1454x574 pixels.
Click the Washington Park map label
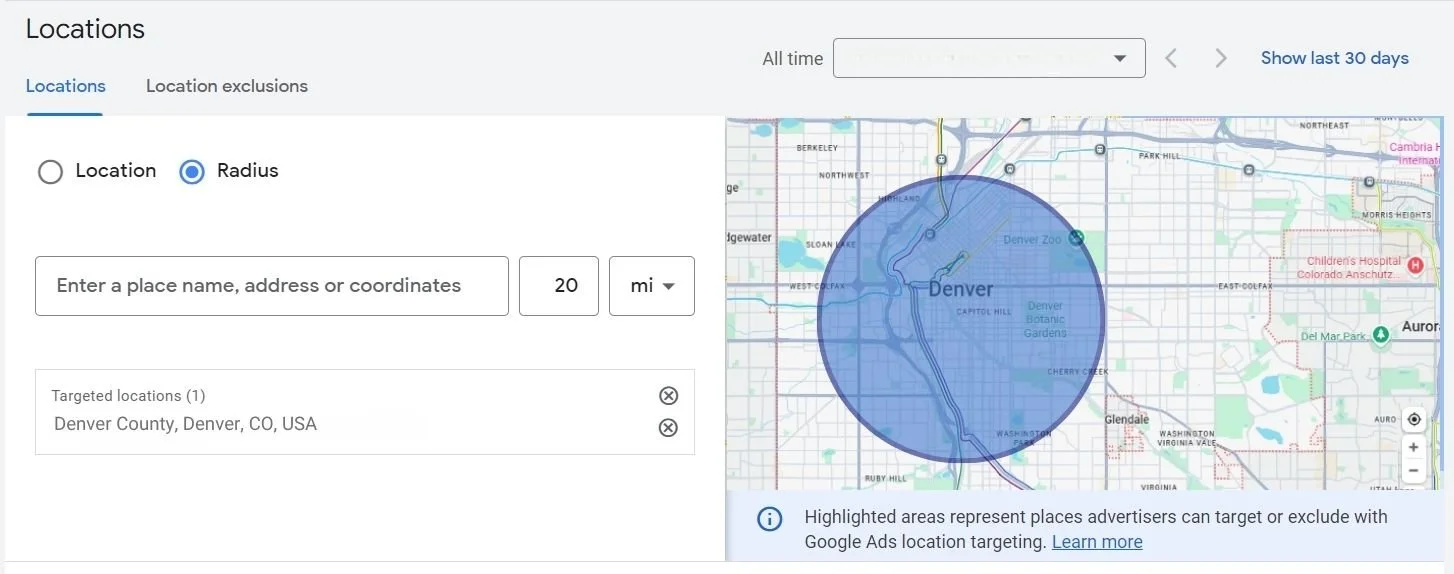tap(1023, 438)
